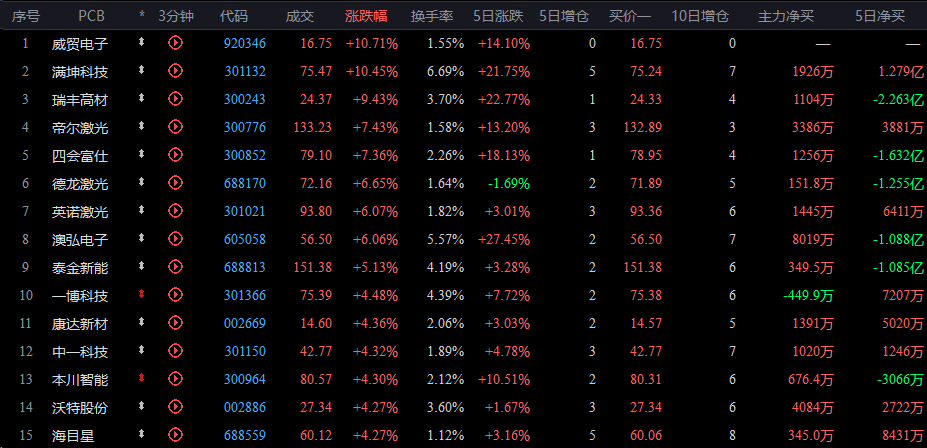Click the 6.69% turnover cell
Screen dimensions: 927x448
pyautogui.click(x=446, y=72)
